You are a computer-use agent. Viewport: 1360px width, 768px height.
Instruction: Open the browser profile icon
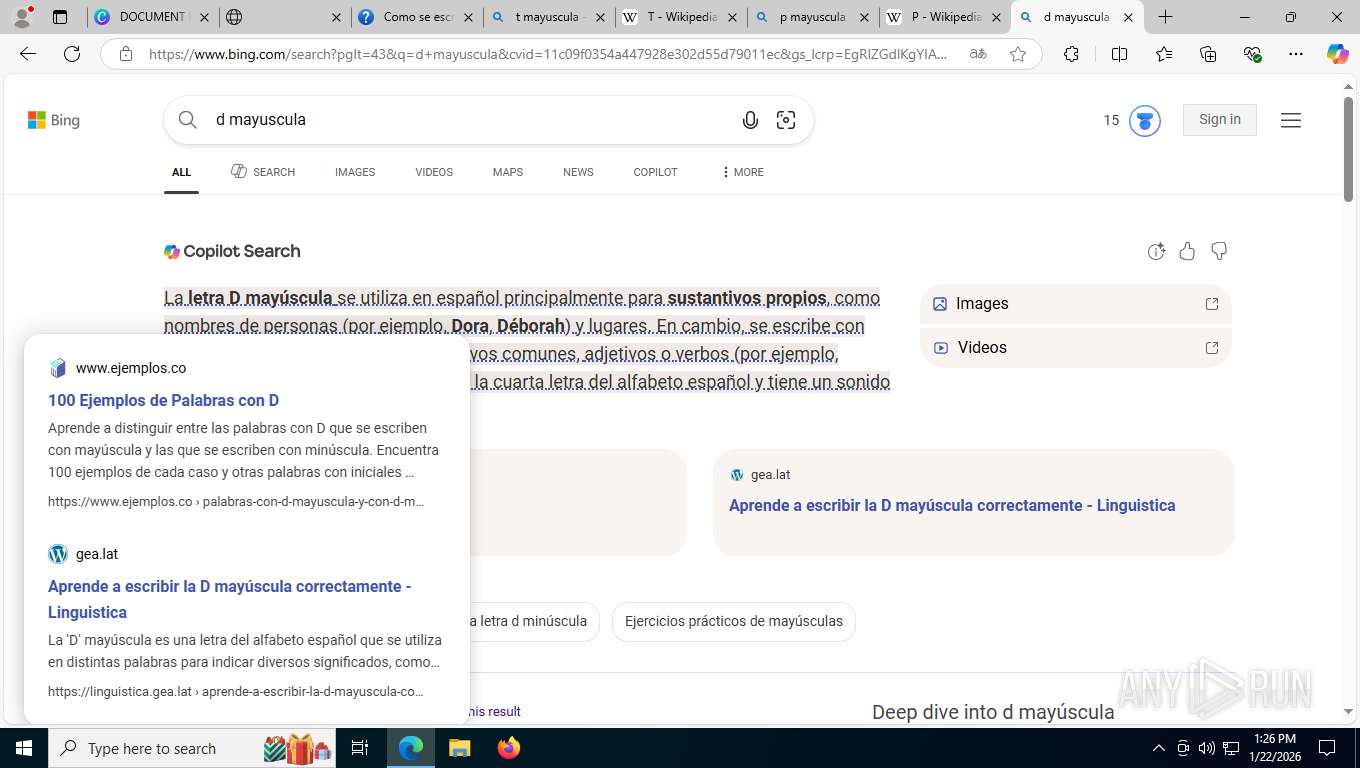click(22, 17)
